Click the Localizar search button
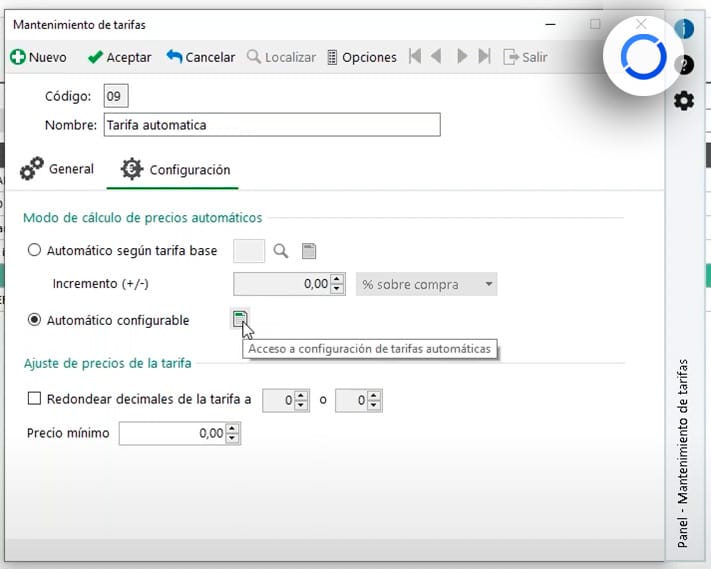The width and height of the screenshot is (711, 569). coord(281,57)
